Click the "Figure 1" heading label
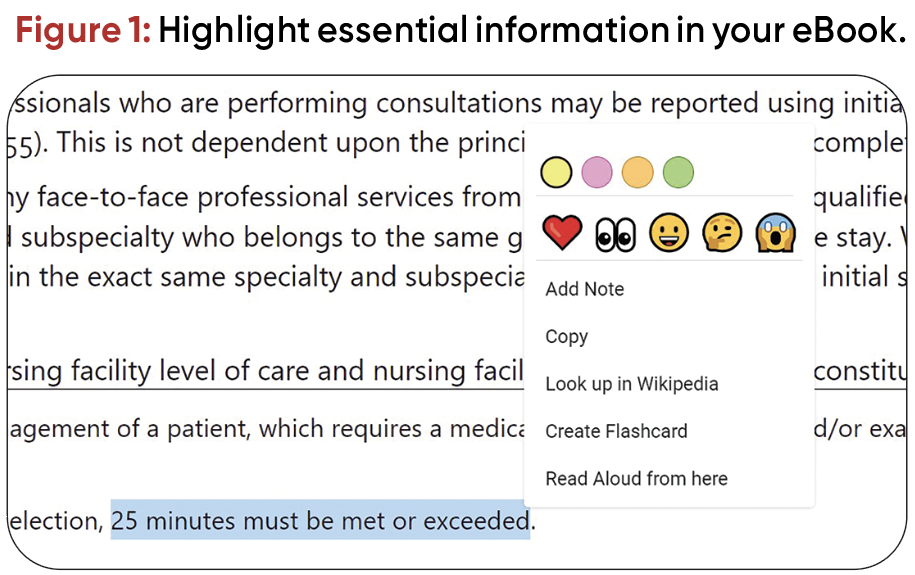Viewport: 915px width, 575px height. 83,31
